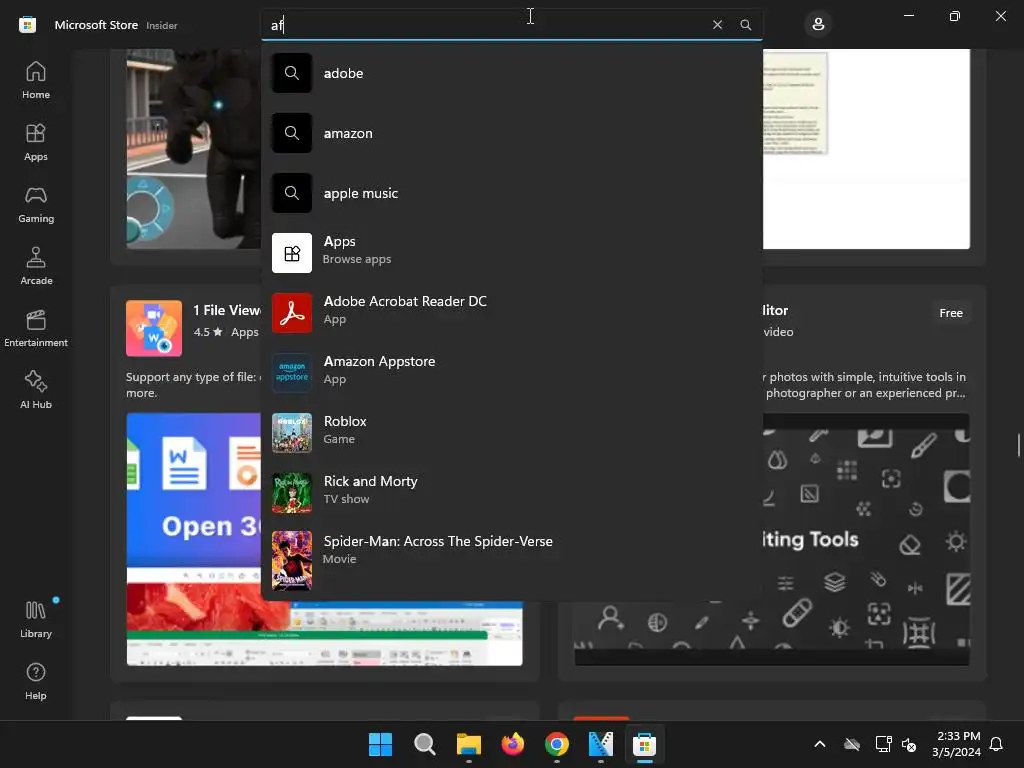1024x768 pixels.
Task: Open the document screenshot on the top right card
Action: click(x=866, y=149)
